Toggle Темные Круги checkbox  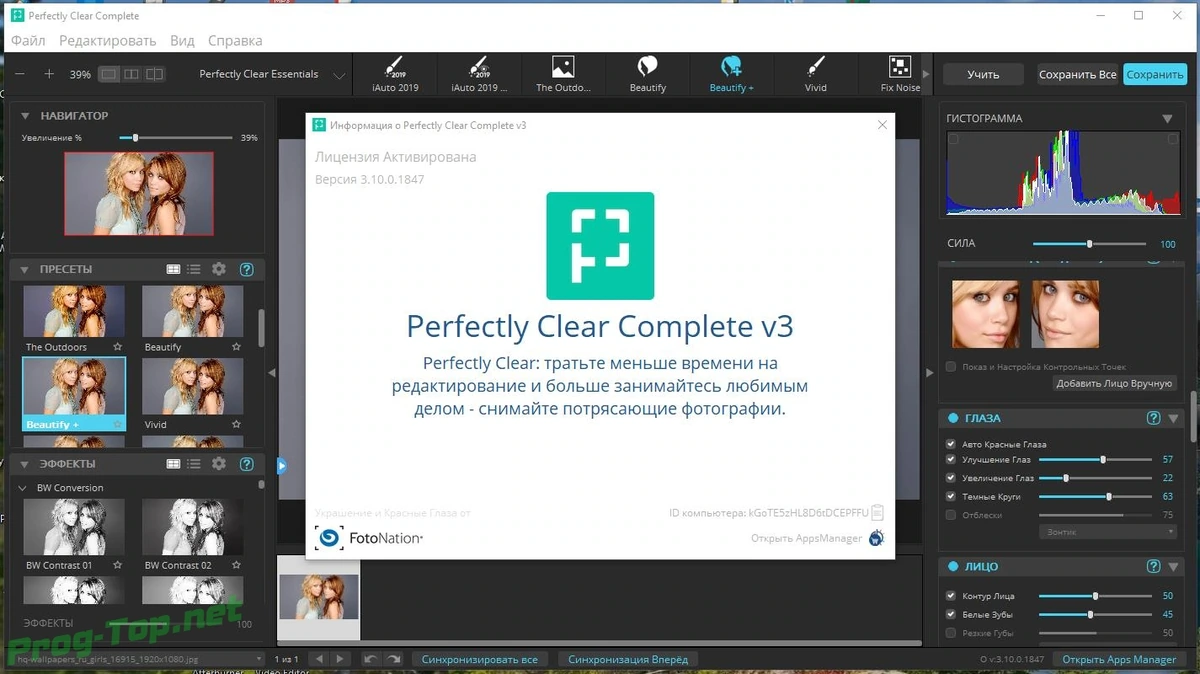[x=951, y=496]
